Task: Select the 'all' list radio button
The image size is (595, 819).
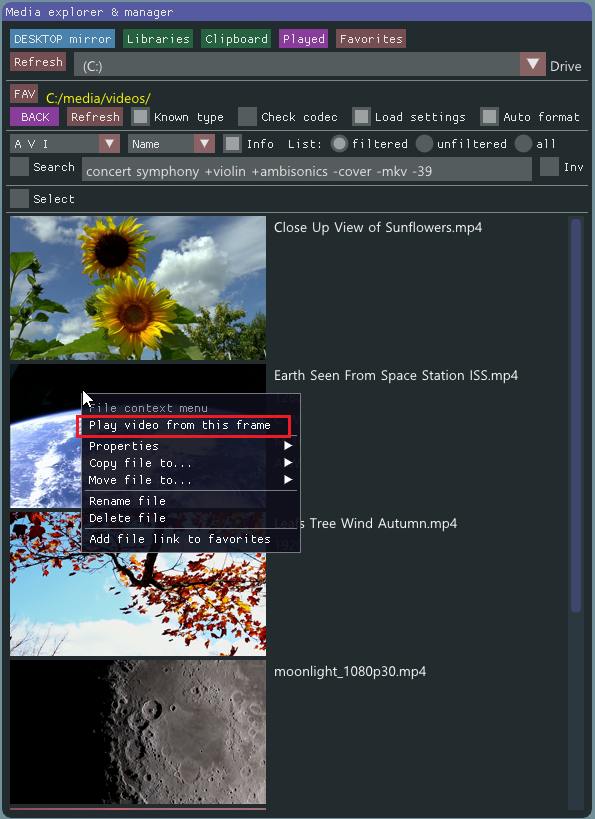Action: coord(523,144)
